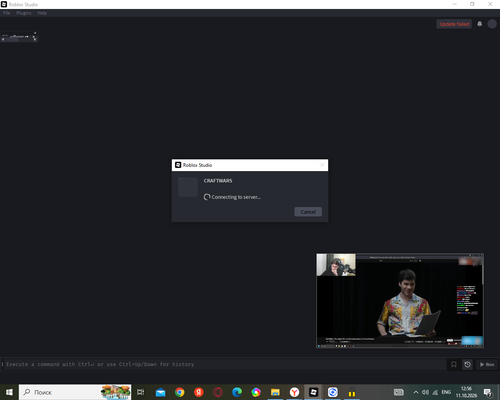The image size is (500, 400).
Task: Open the notifications bell icon
Action: tap(480, 24)
